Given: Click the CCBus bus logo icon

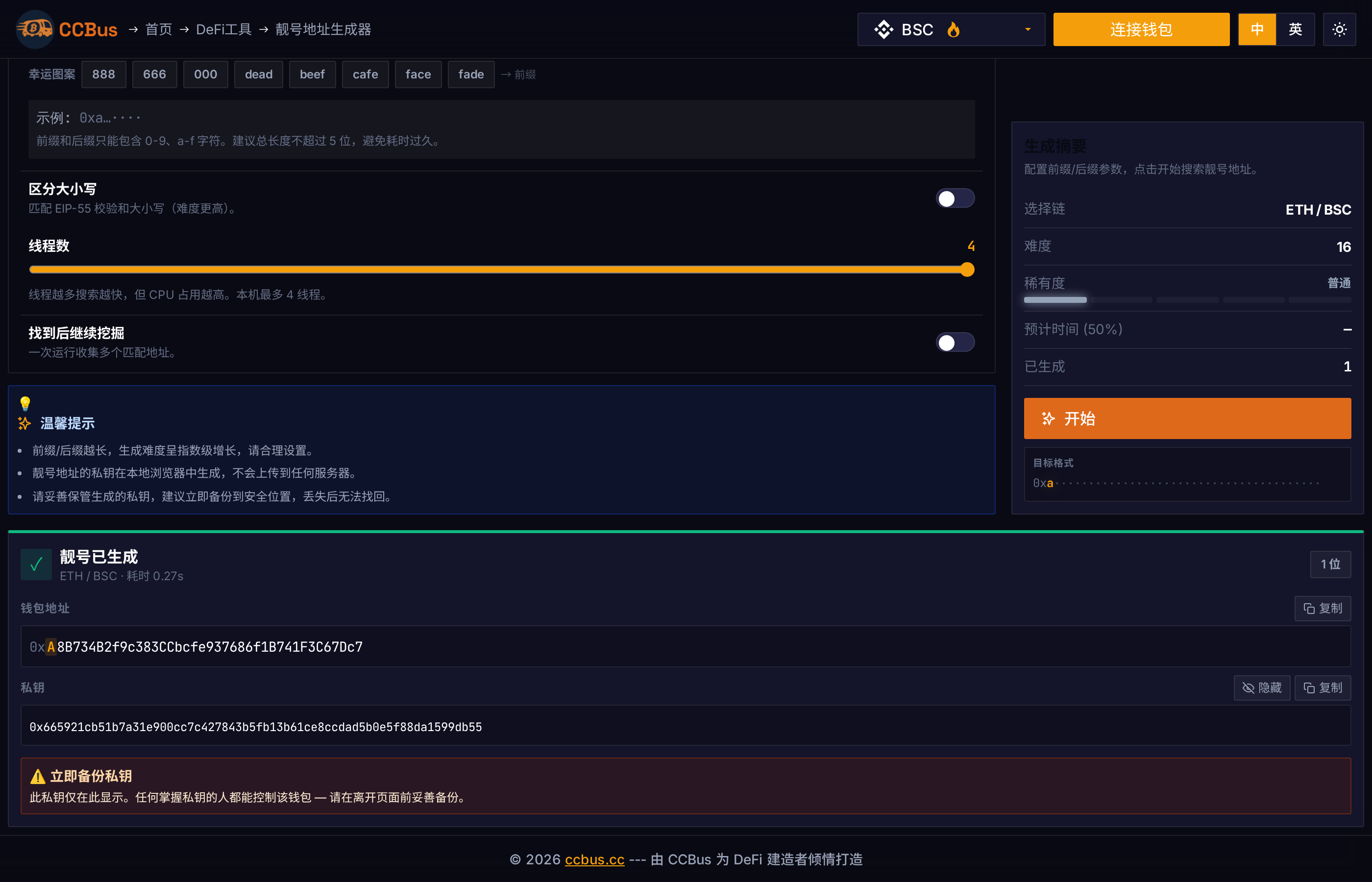Looking at the screenshot, I should pyautogui.click(x=34, y=28).
